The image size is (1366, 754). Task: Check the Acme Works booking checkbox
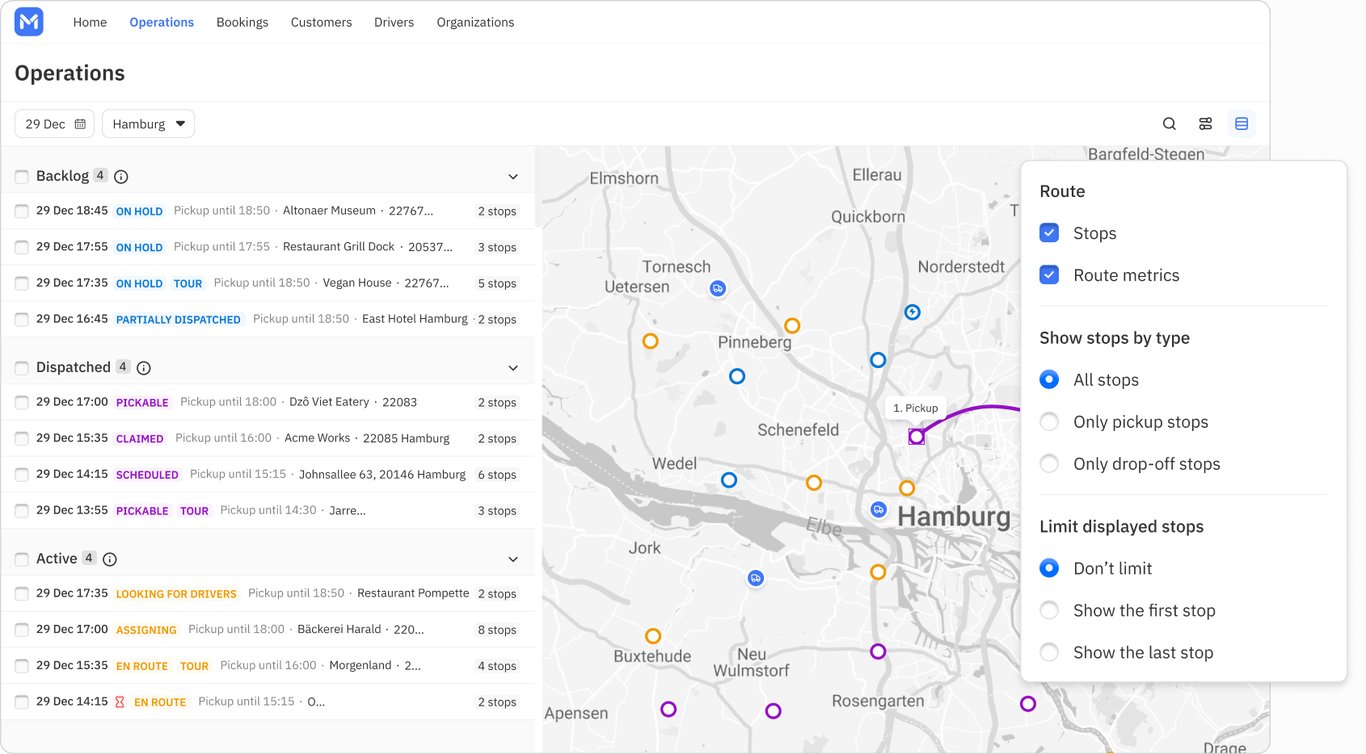[x=22, y=438]
